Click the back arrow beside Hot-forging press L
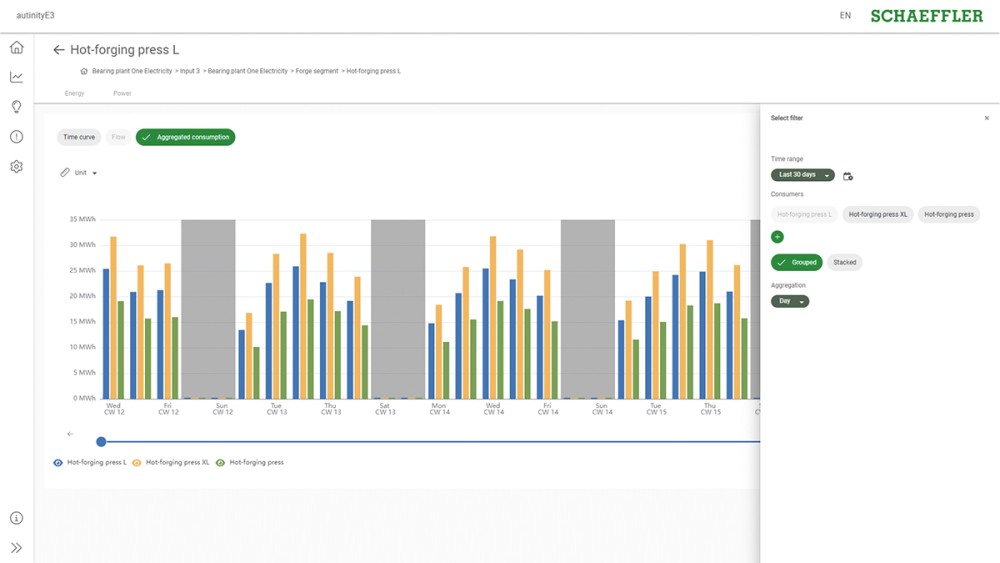Viewport: 1000px width, 563px height. pyautogui.click(x=58, y=50)
